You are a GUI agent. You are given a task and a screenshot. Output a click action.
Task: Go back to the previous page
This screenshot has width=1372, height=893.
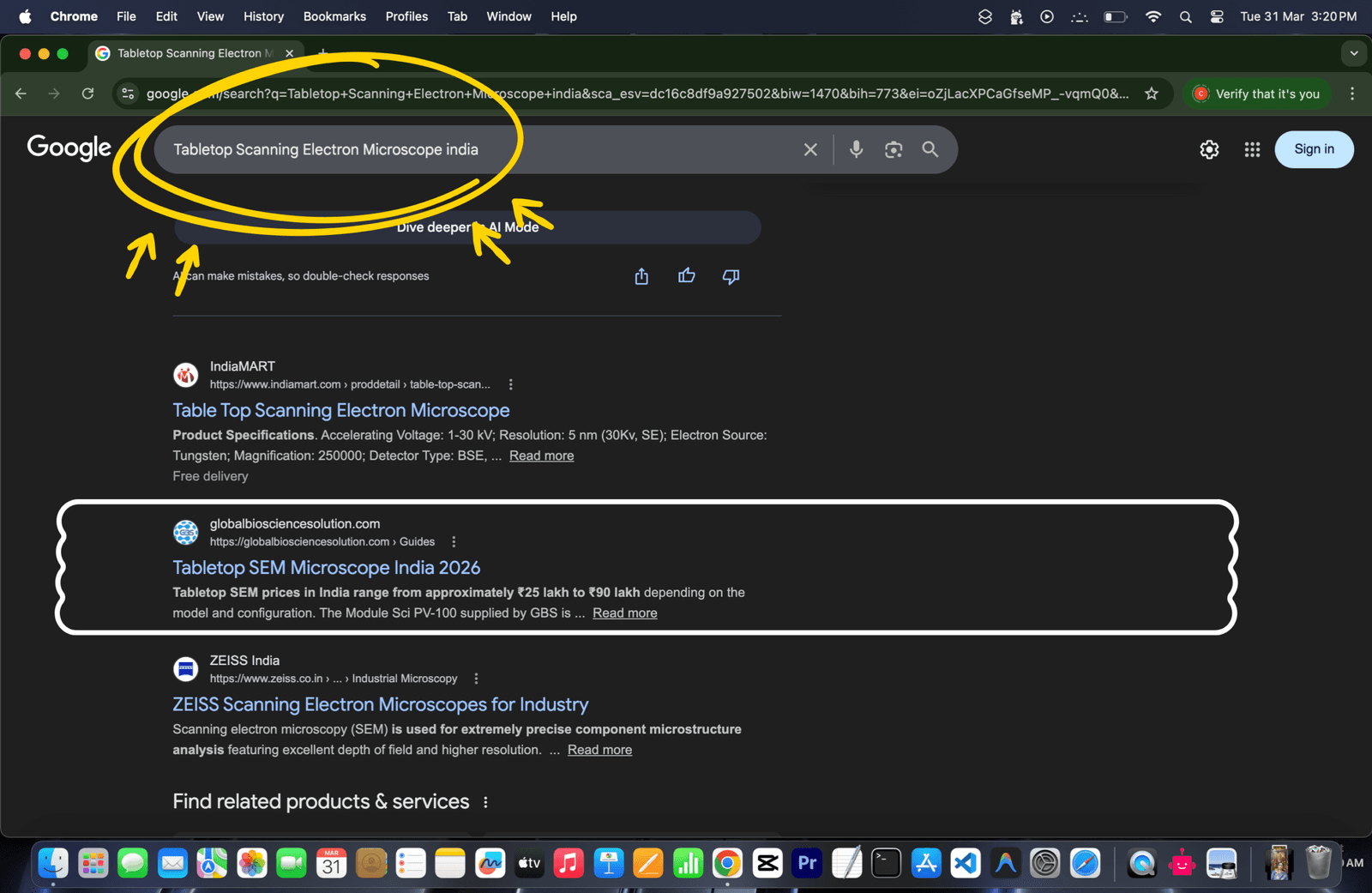(21, 94)
